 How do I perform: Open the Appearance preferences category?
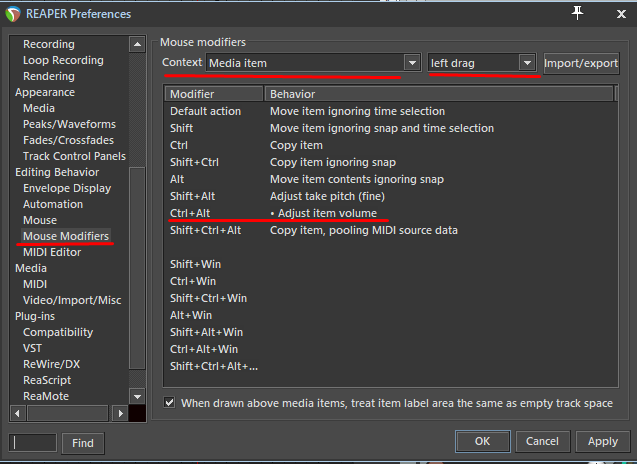coord(45,92)
